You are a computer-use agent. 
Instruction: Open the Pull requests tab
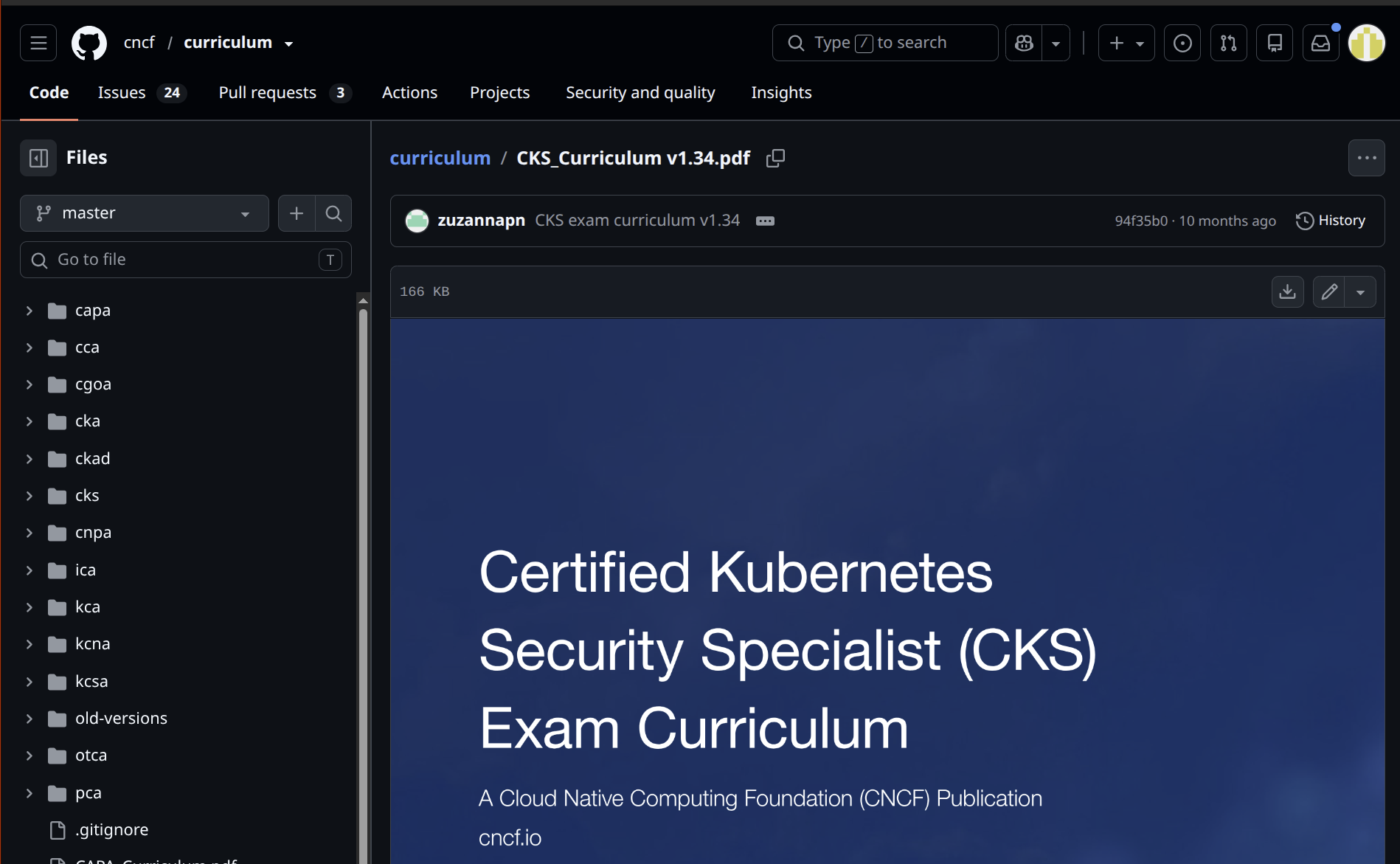tap(285, 92)
